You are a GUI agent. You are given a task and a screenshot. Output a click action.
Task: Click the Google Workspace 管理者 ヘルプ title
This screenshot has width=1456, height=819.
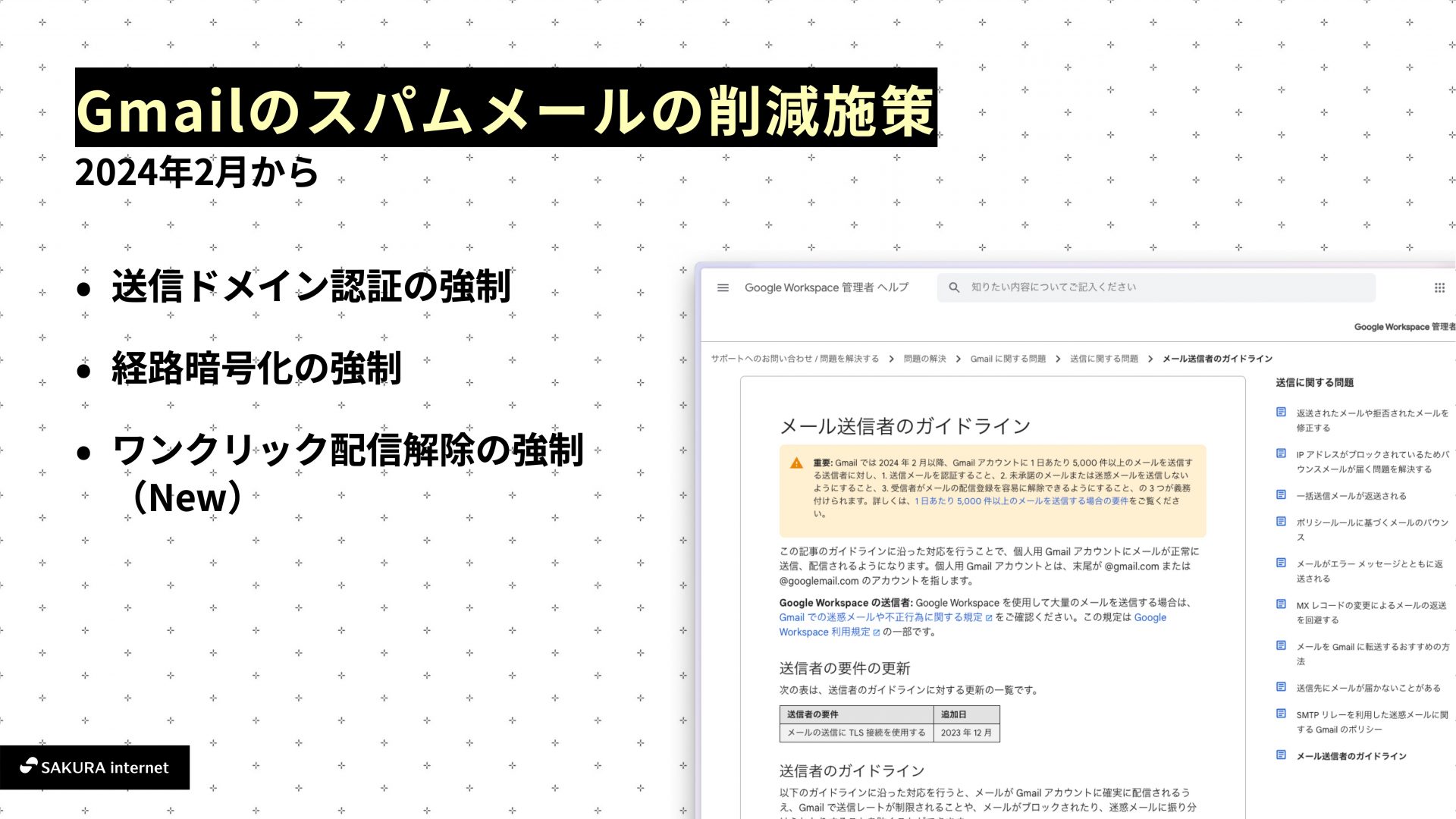pos(826,287)
